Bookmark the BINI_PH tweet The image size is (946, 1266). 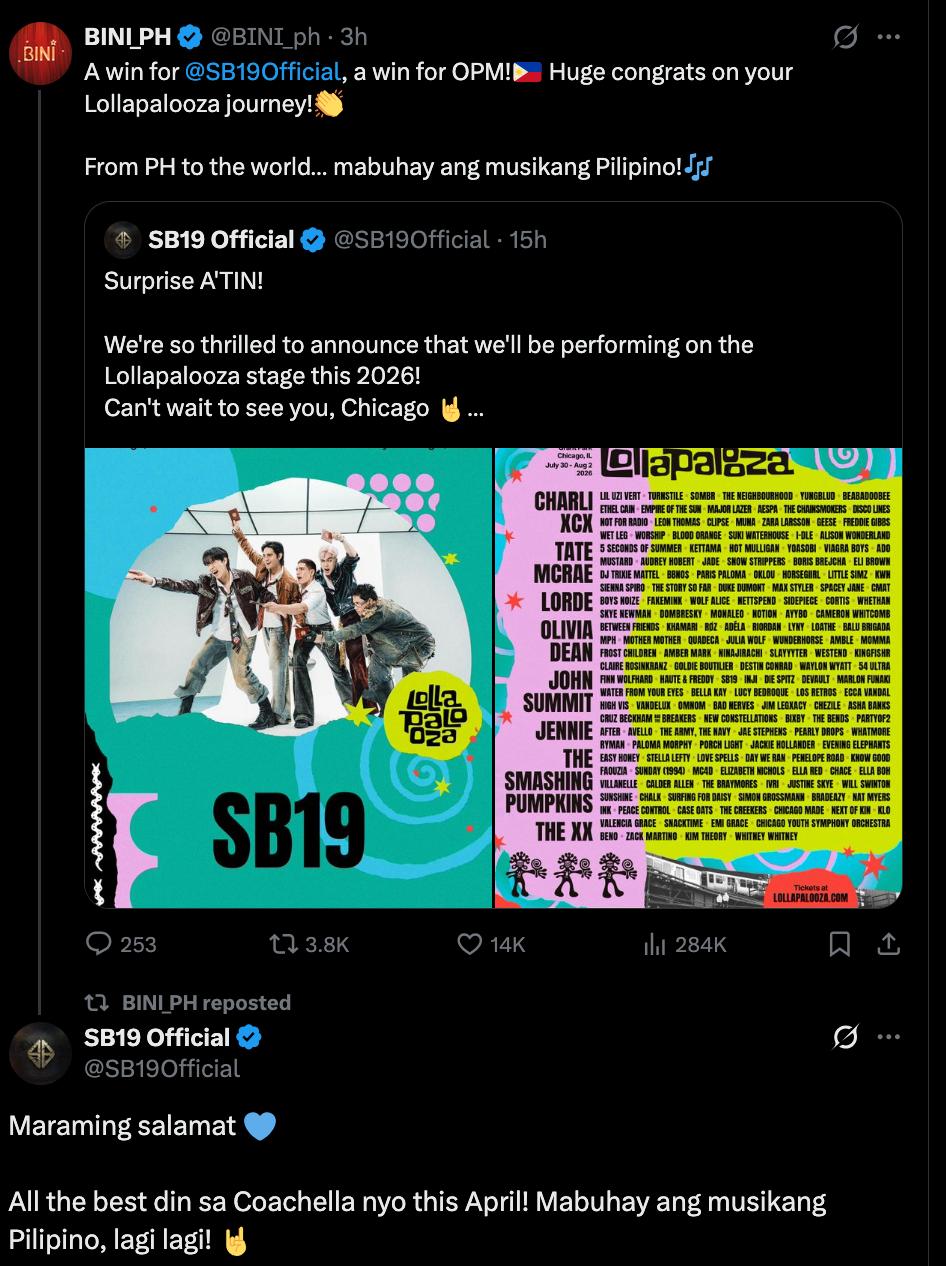[x=841, y=943]
